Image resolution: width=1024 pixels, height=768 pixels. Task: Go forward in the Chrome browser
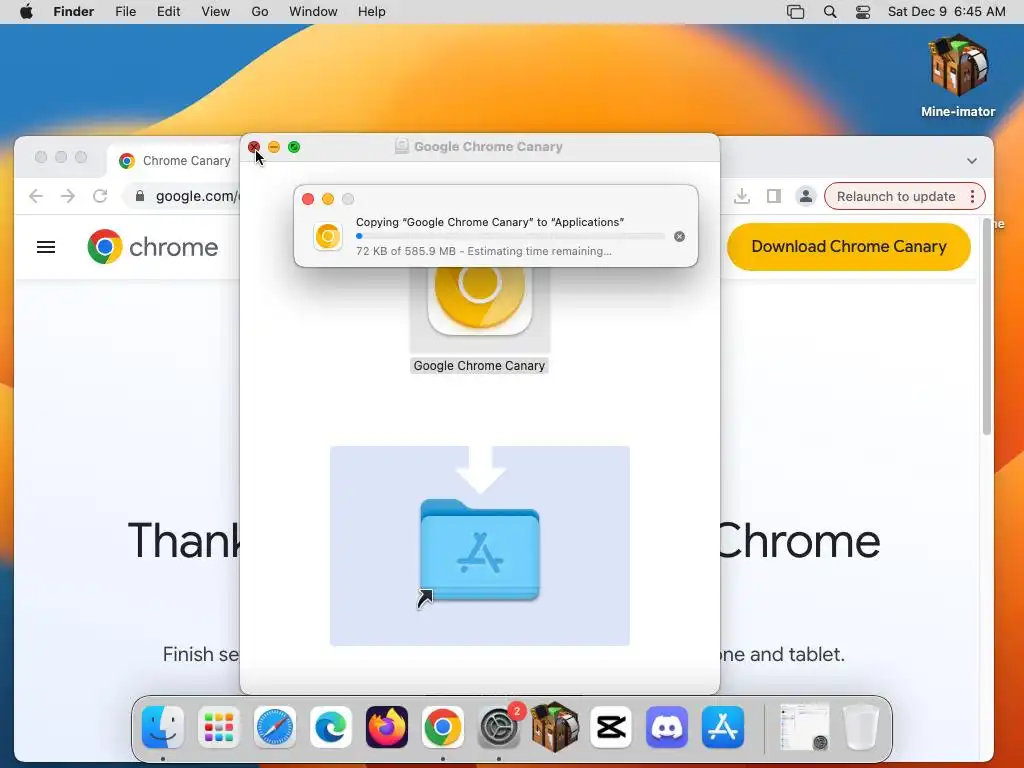coord(68,196)
